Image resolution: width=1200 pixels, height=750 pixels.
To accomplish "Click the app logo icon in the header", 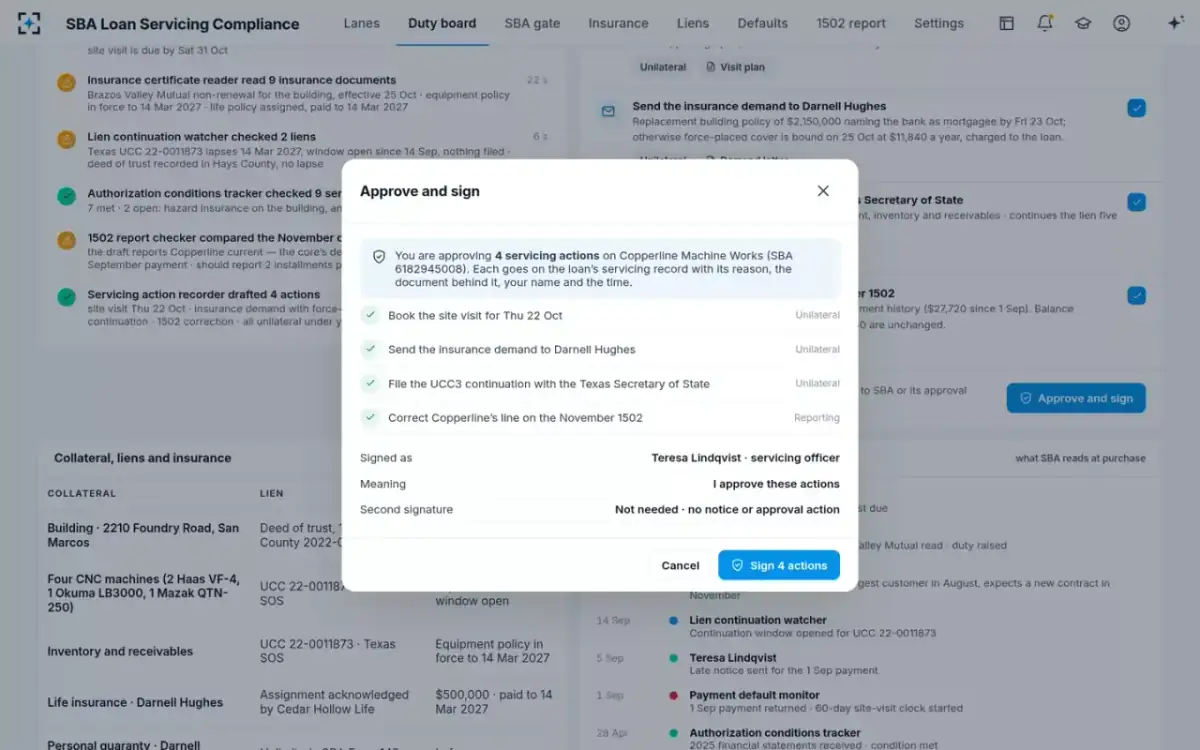I will pos(29,23).
